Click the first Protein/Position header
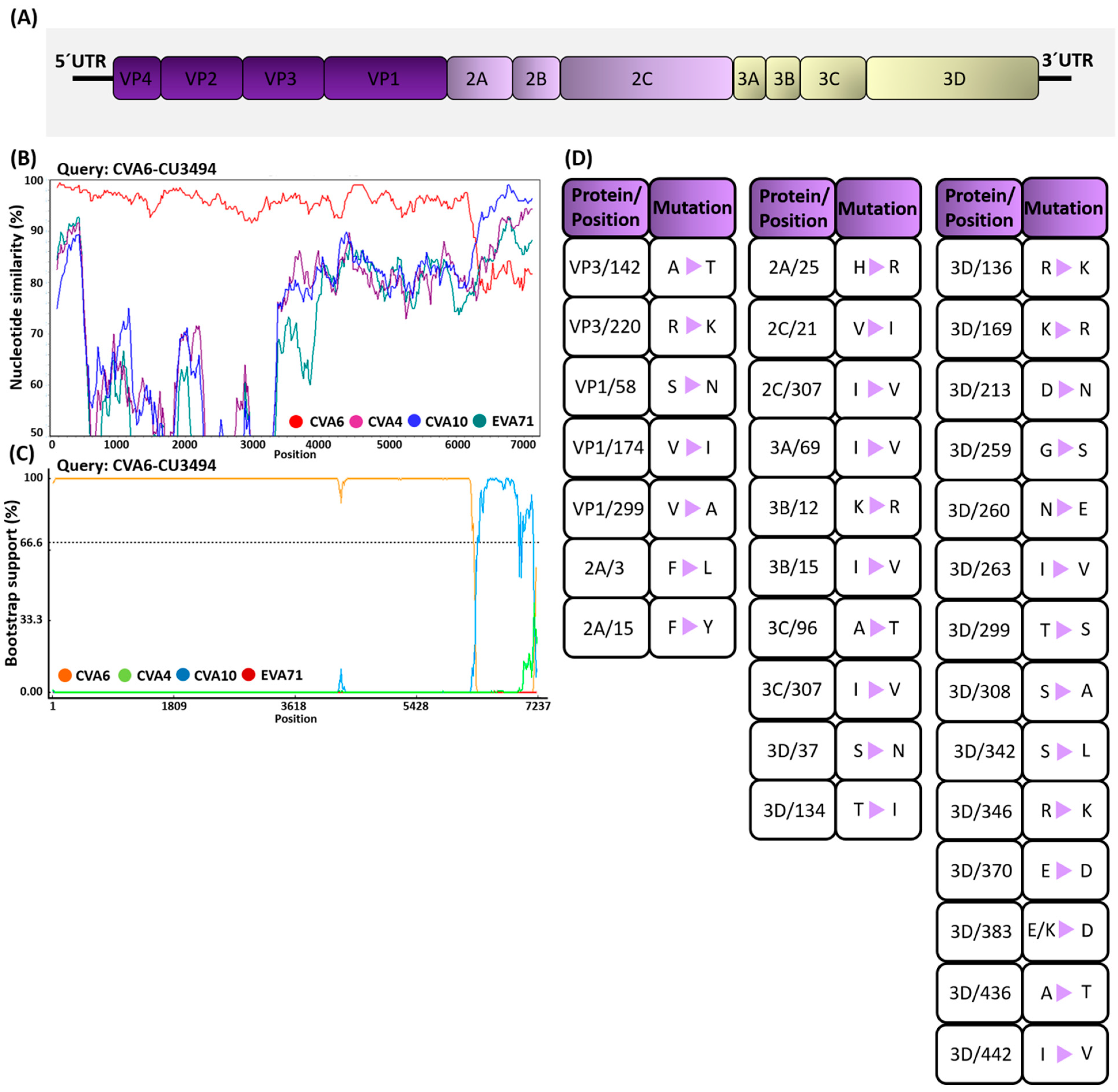This screenshot has height=1092, width=1118. coord(605,208)
